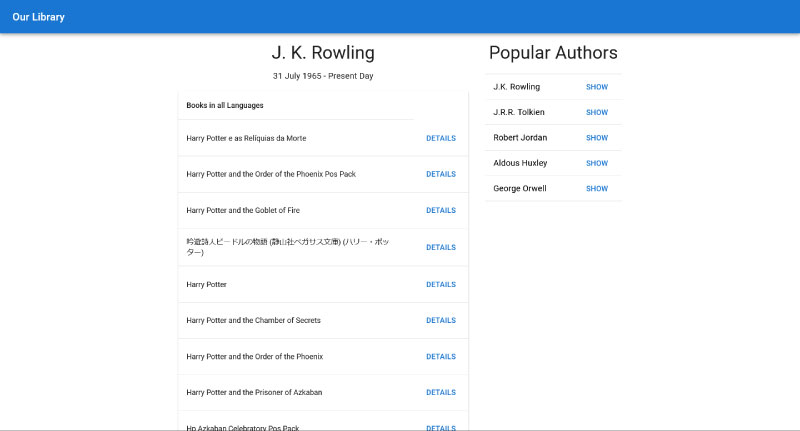Viewport: 800px width, 431px height.
Task: Select the J. K. Rowling page heading
Action: 323,53
